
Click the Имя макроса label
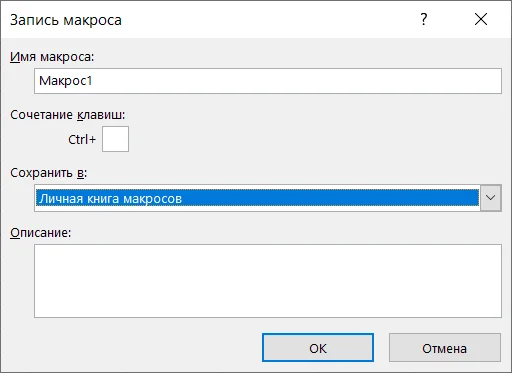point(52,57)
